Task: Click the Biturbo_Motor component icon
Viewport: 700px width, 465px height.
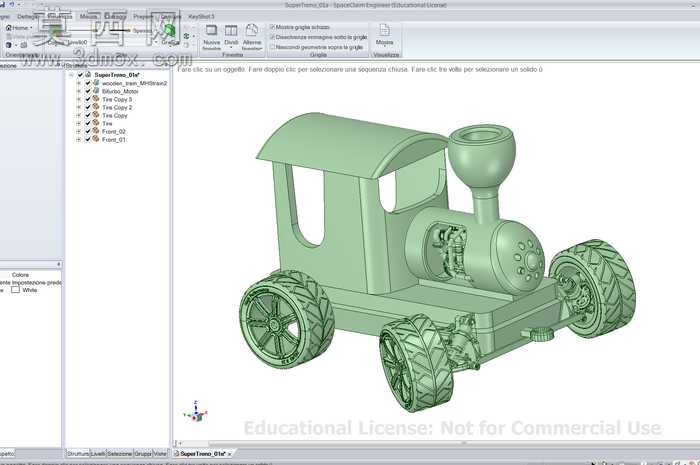Action: click(x=96, y=91)
